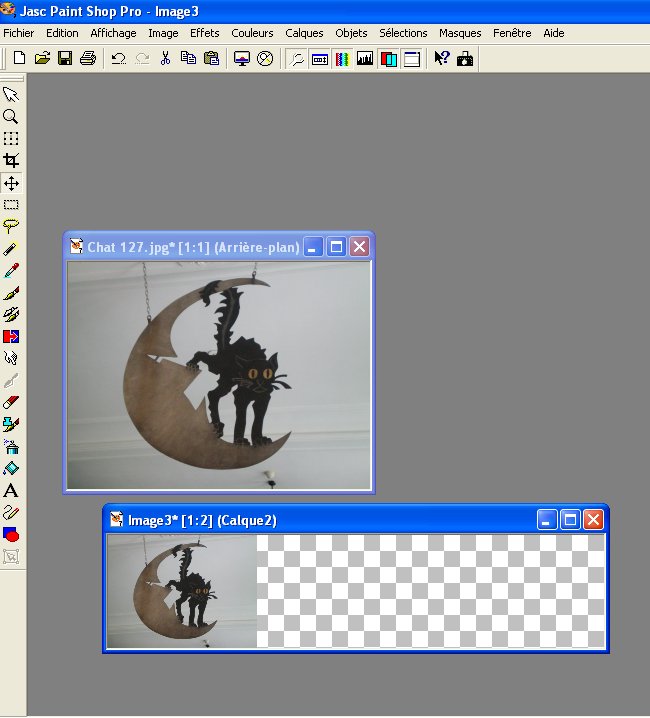650x718 pixels.
Task: Click the Copy icon in toolbar
Action: click(x=188, y=58)
